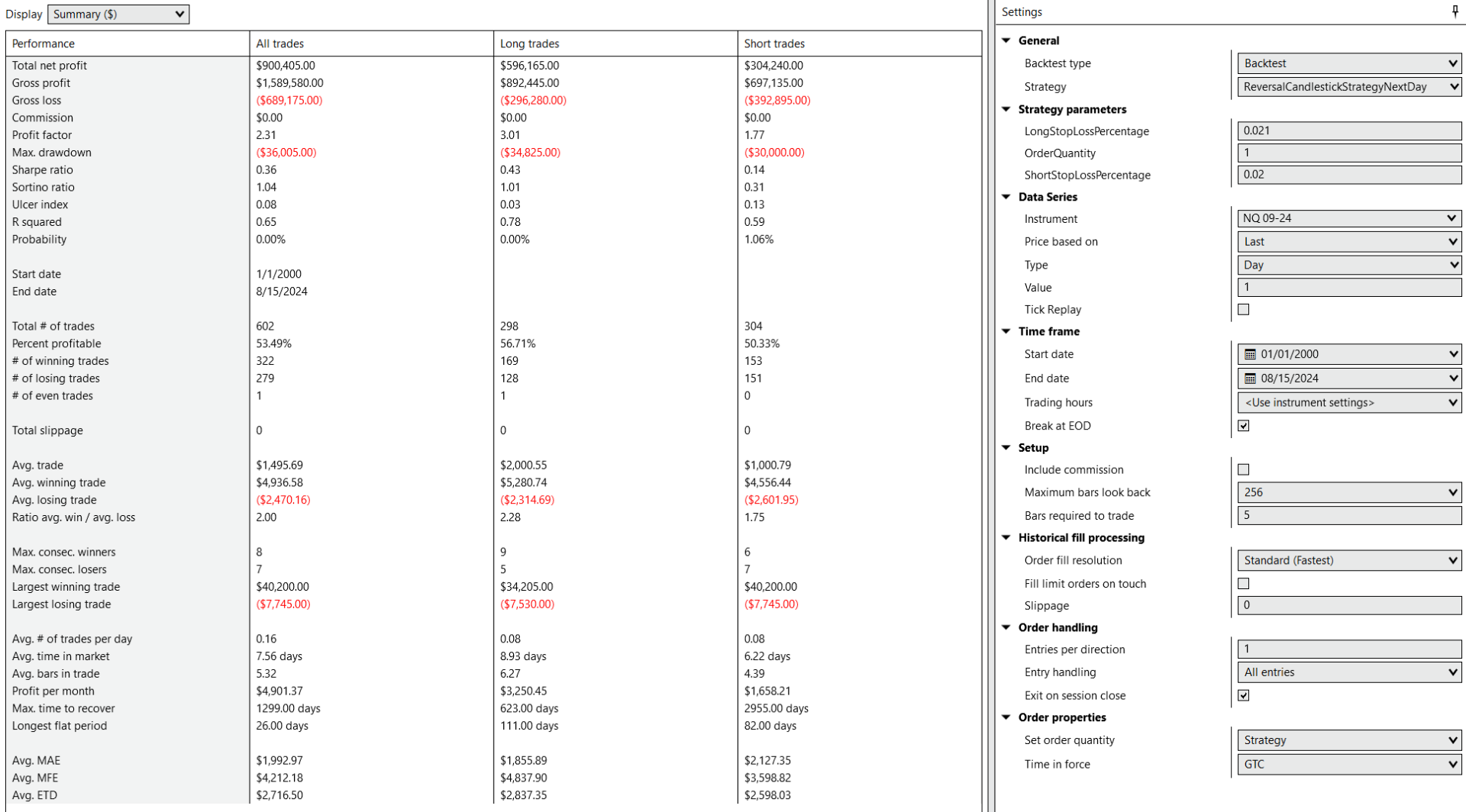This screenshot has width=1466, height=812.
Task: Click the Entries per direction field
Action: coord(1349,649)
